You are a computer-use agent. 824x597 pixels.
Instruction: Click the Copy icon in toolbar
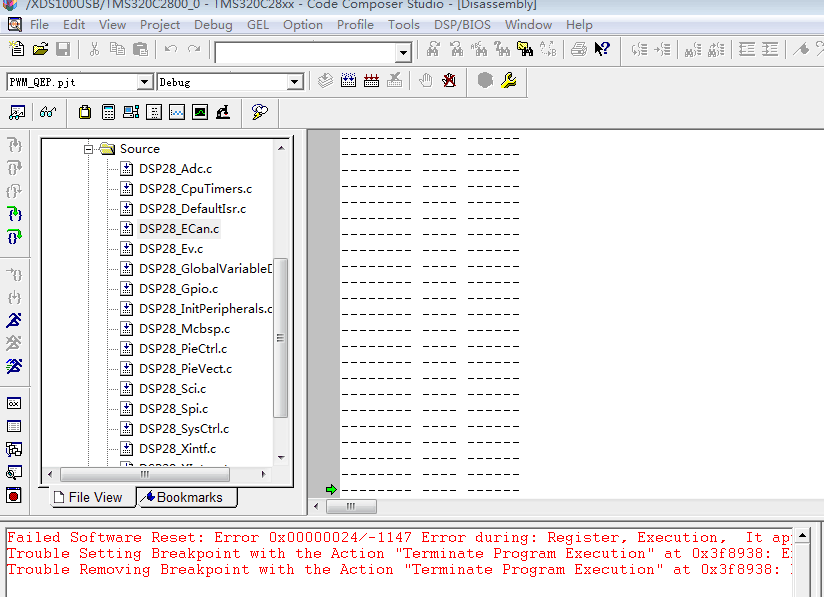click(x=117, y=49)
